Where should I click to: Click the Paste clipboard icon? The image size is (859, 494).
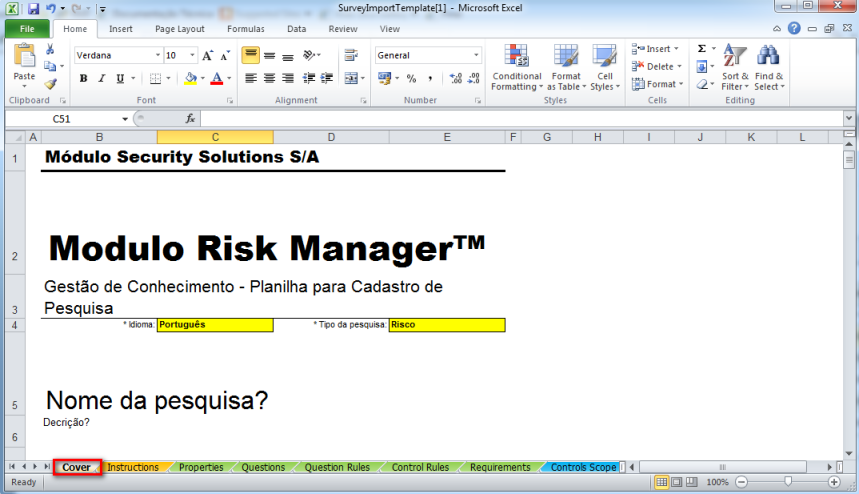pos(25,55)
